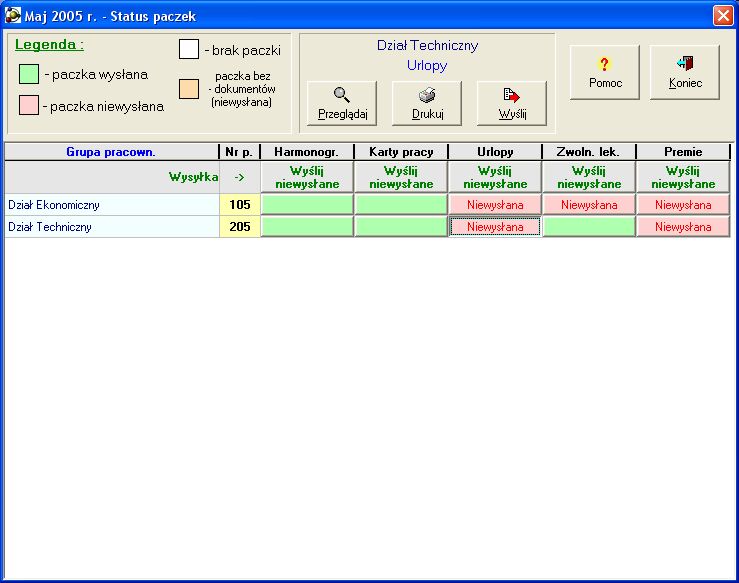Select Dział Ekonomiczny Urlopy Niewysłana cell

[495, 205]
